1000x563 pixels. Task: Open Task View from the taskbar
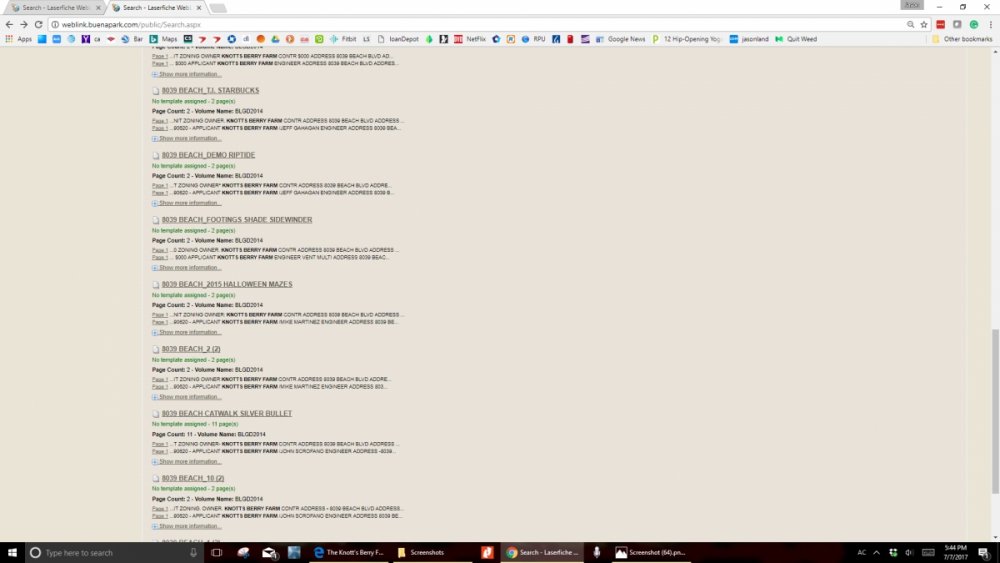pyautogui.click(x=216, y=552)
